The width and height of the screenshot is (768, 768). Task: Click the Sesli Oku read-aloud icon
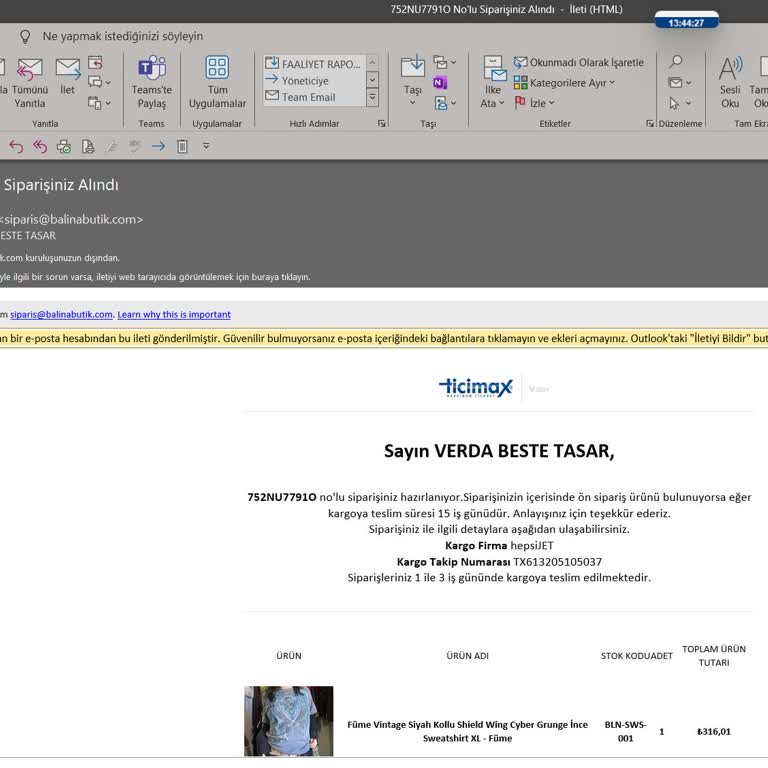point(730,68)
